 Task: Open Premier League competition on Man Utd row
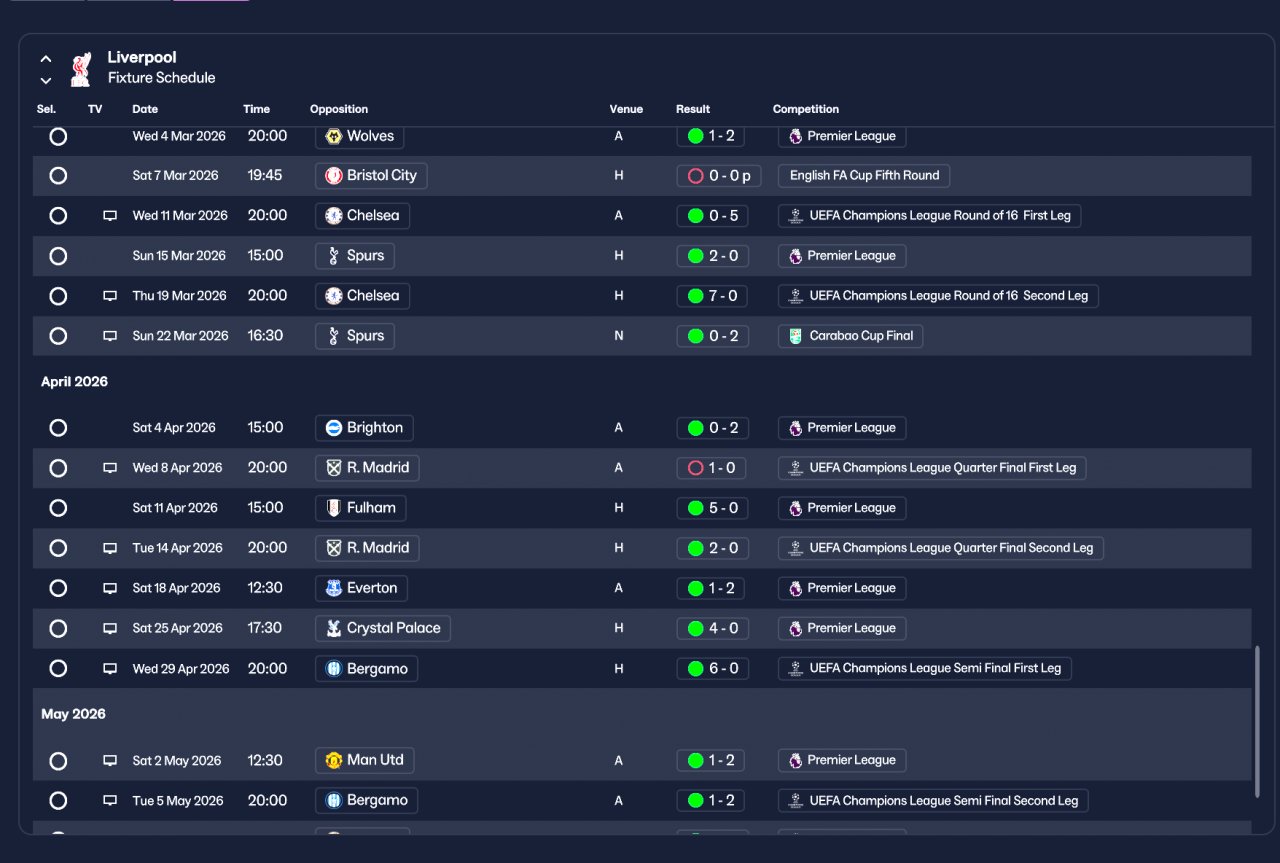pos(842,760)
